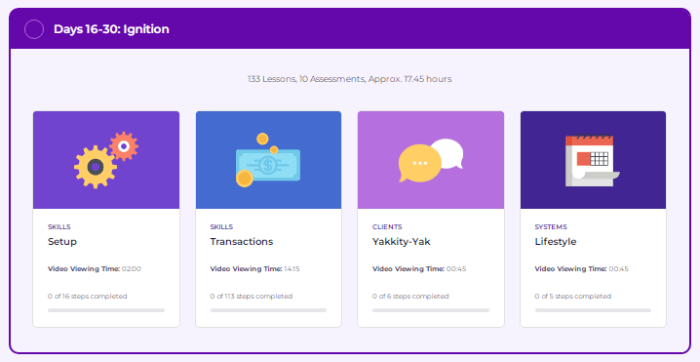Click the 'Days 16-30: Ignition' header title

(x=111, y=29)
